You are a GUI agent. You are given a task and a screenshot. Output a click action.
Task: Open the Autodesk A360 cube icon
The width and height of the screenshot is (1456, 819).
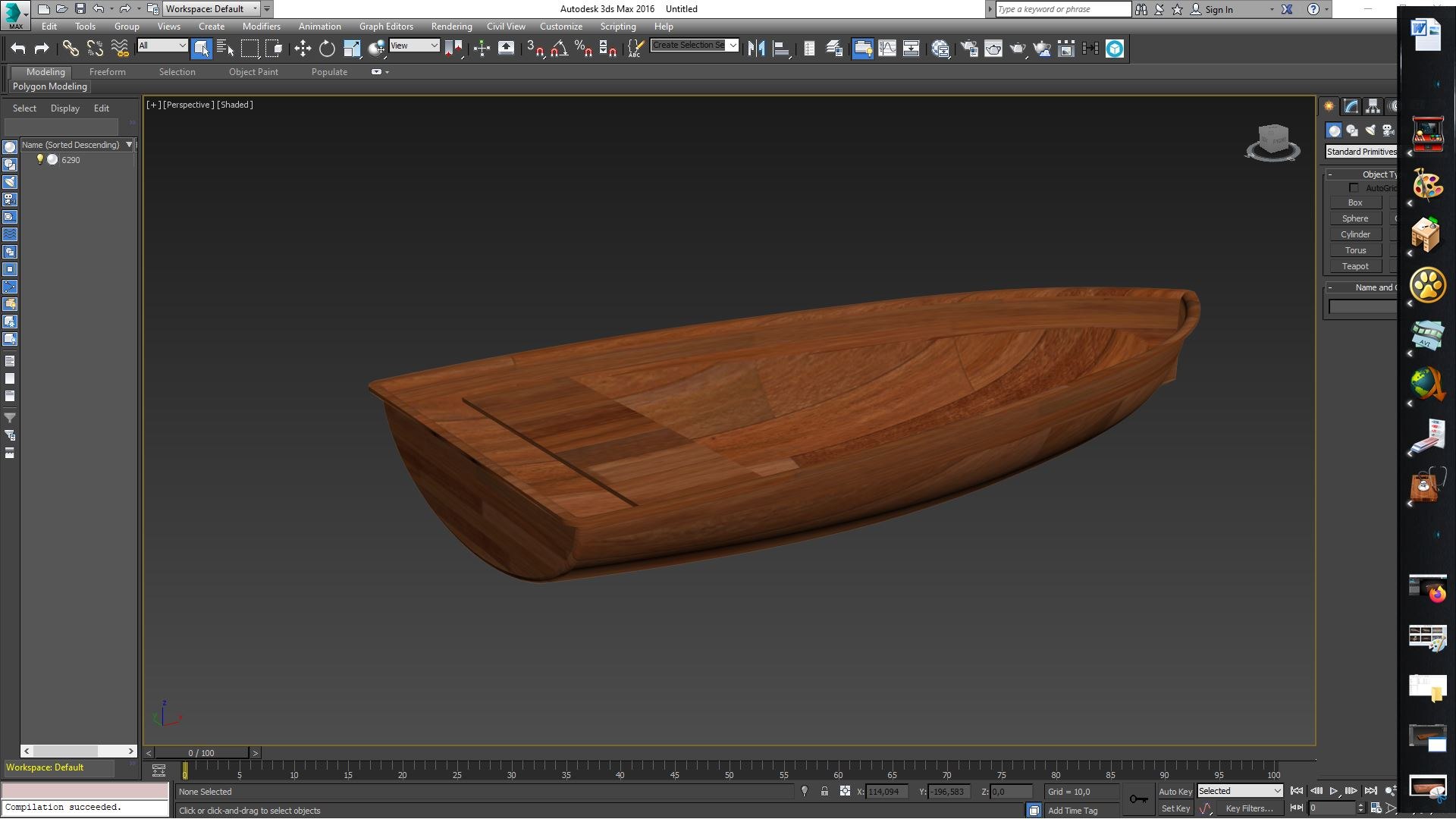1115,49
